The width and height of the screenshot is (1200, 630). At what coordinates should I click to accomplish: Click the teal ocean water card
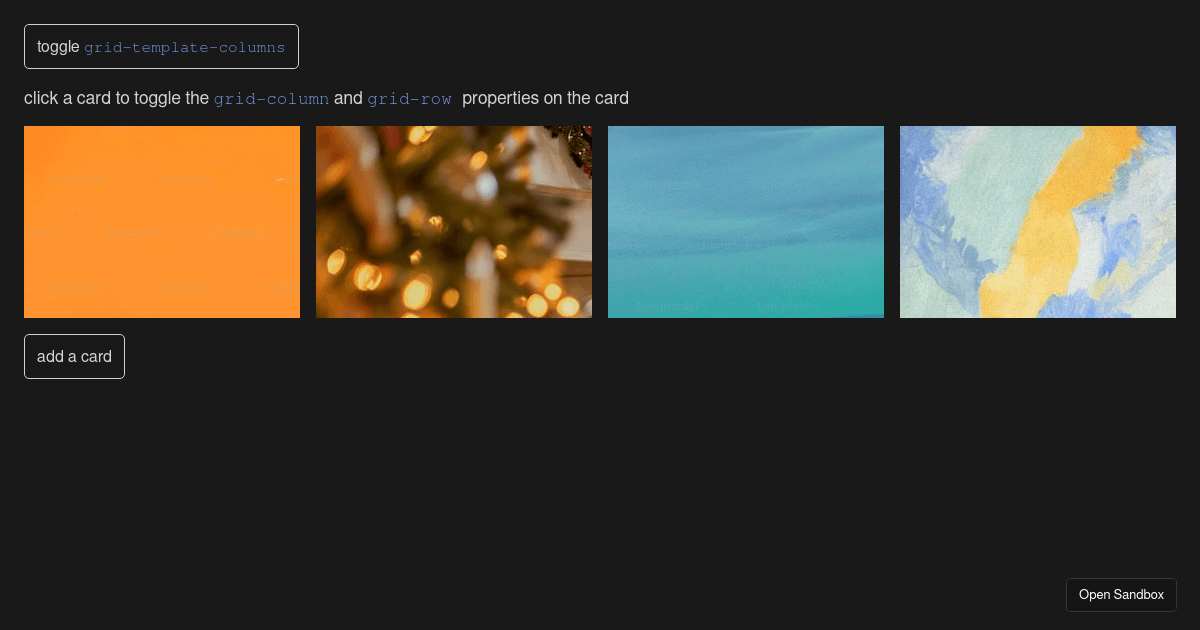746,222
